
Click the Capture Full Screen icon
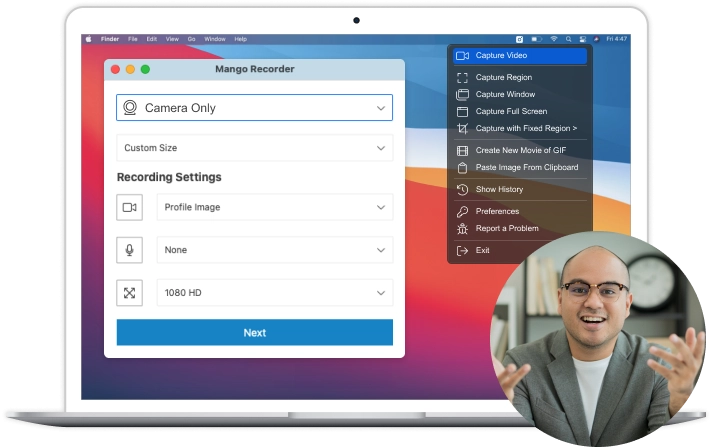[x=462, y=111]
